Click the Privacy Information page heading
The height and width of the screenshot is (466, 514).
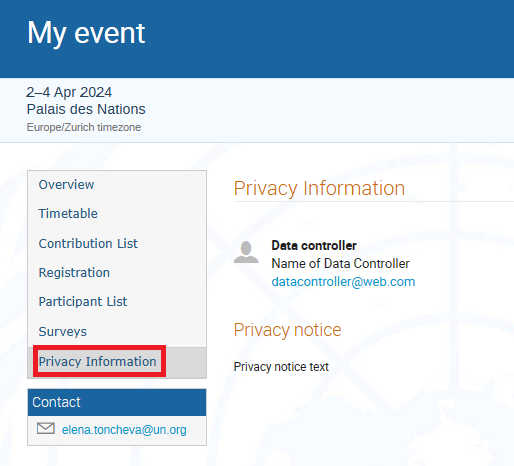[x=319, y=189]
